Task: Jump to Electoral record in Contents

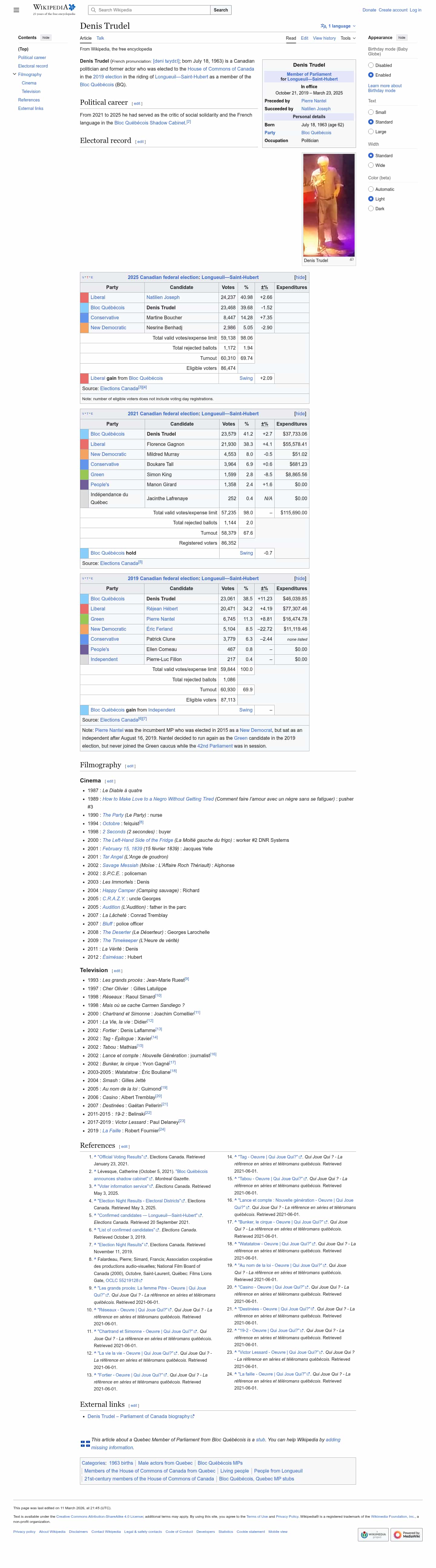Action: click(x=33, y=66)
